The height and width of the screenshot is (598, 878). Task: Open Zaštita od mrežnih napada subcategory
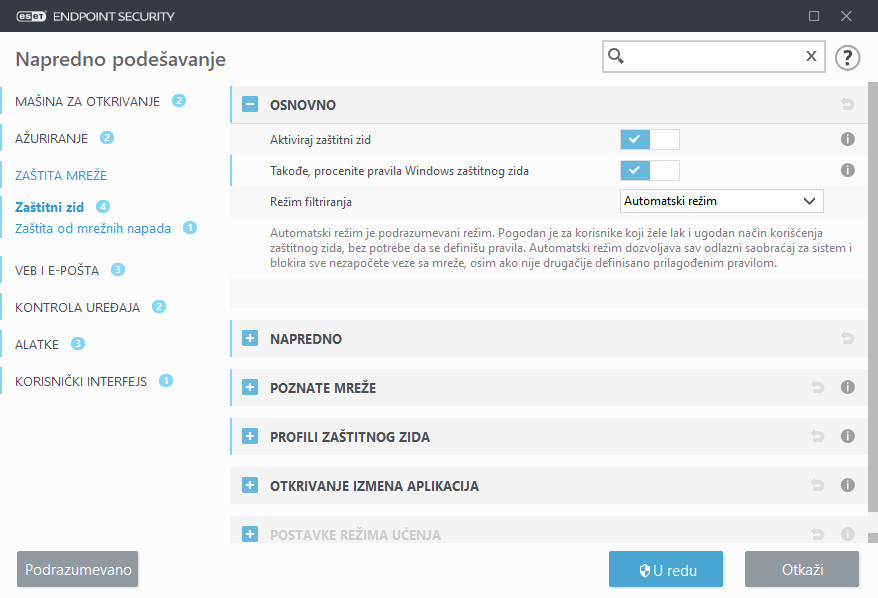[x=93, y=228]
